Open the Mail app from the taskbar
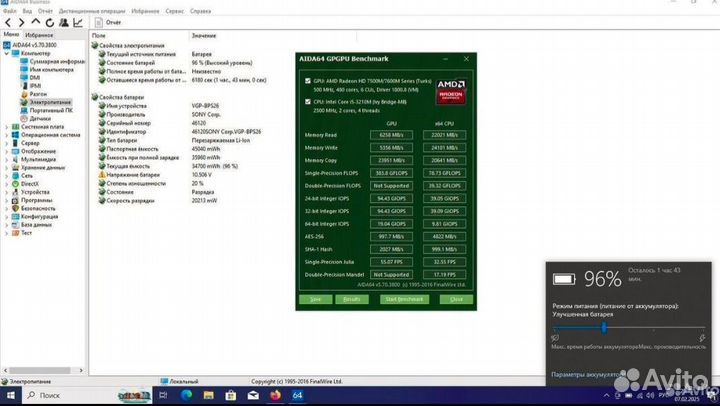Viewport: 720px width, 406px height. tap(253, 395)
